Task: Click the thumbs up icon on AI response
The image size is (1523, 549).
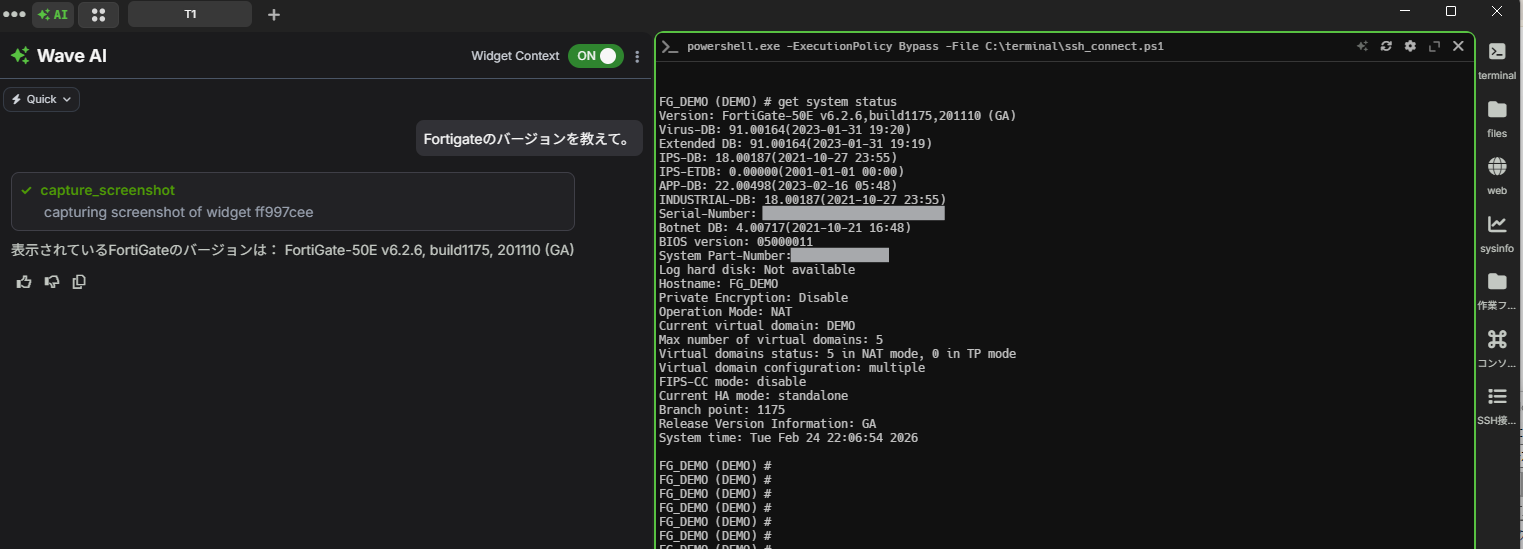Action: [x=24, y=282]
